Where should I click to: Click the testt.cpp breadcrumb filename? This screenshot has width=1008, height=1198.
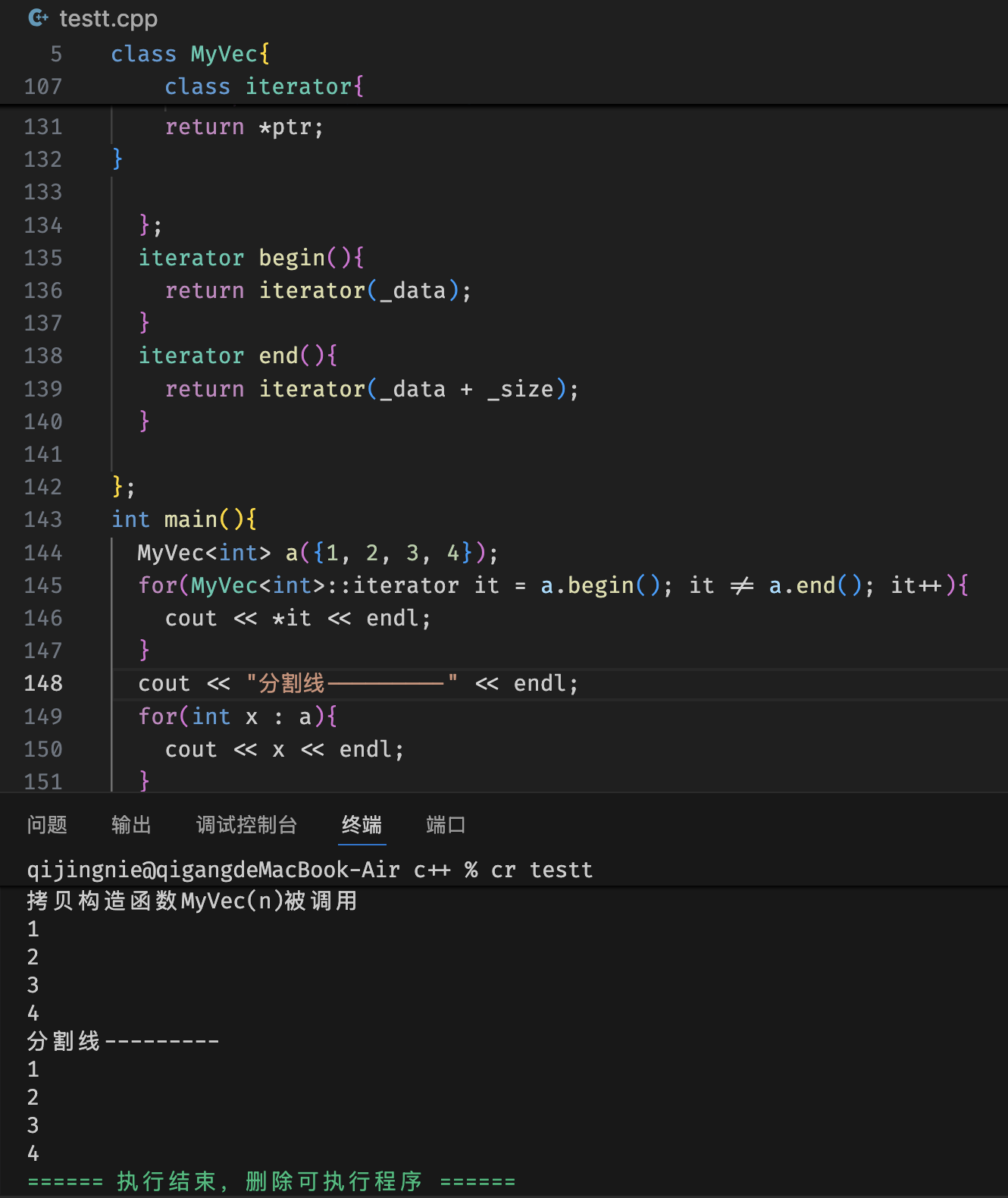108,18
